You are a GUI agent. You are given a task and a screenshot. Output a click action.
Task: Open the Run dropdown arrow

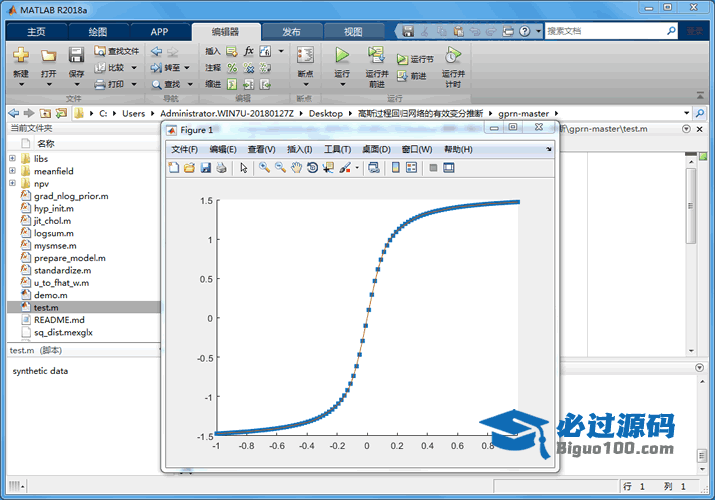point(342,84)
